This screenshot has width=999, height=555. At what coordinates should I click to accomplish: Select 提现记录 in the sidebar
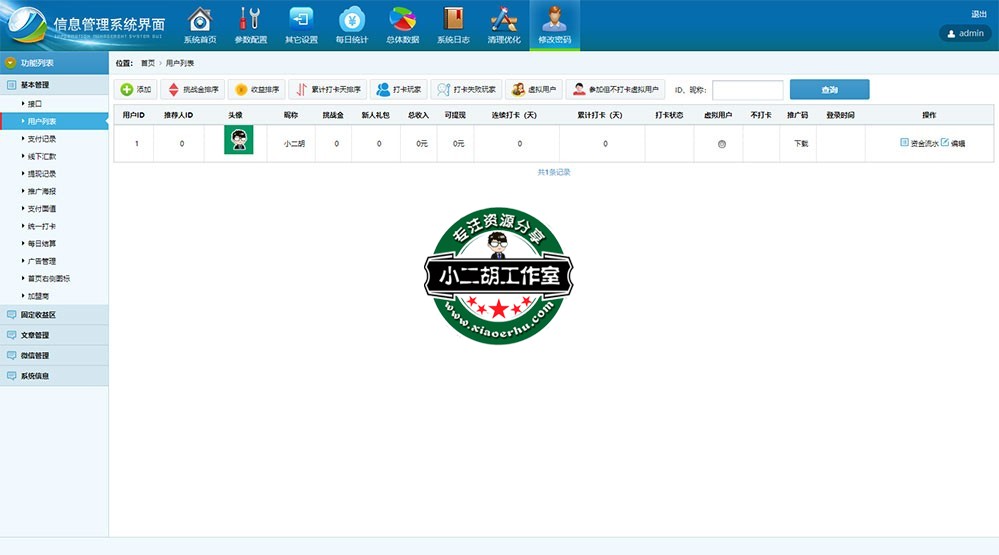pos(42,173)
